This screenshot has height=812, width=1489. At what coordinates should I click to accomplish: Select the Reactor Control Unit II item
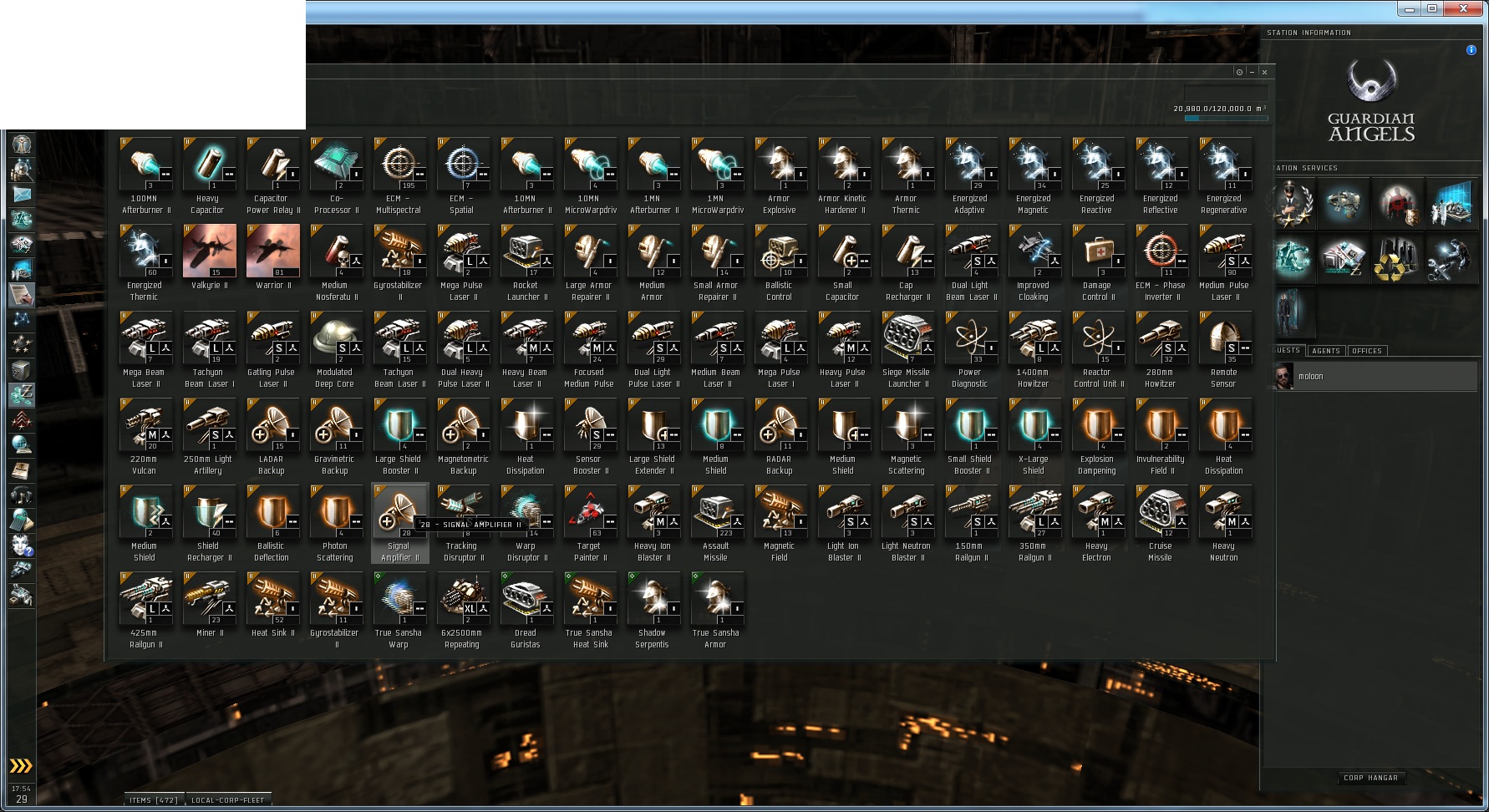click(1097, 349)
